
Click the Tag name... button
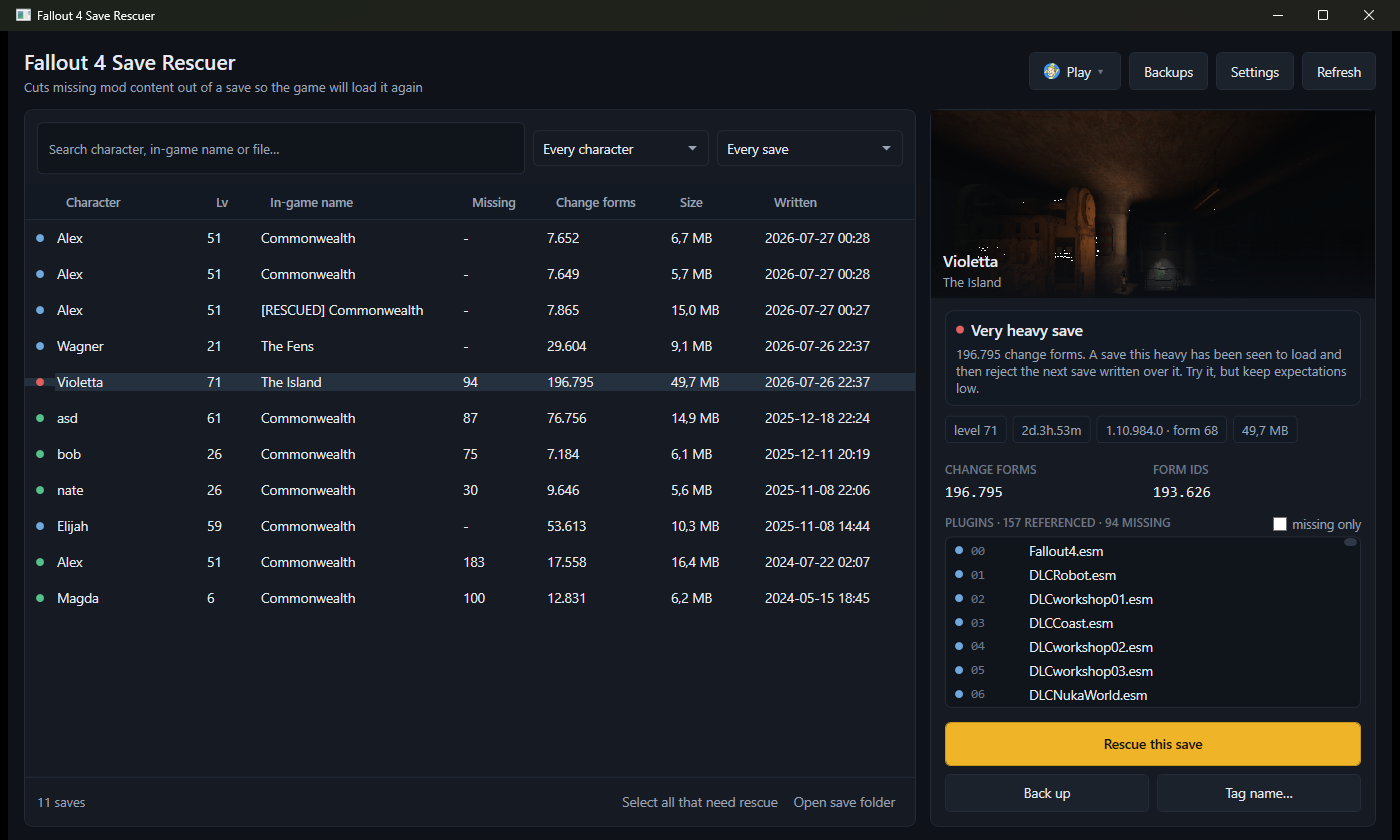(x=1259, y=793)
